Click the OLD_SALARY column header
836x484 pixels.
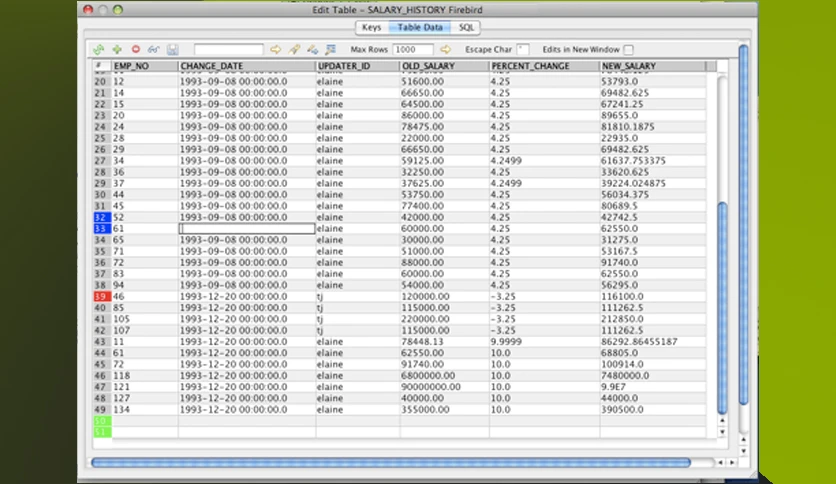coord(445,66)
